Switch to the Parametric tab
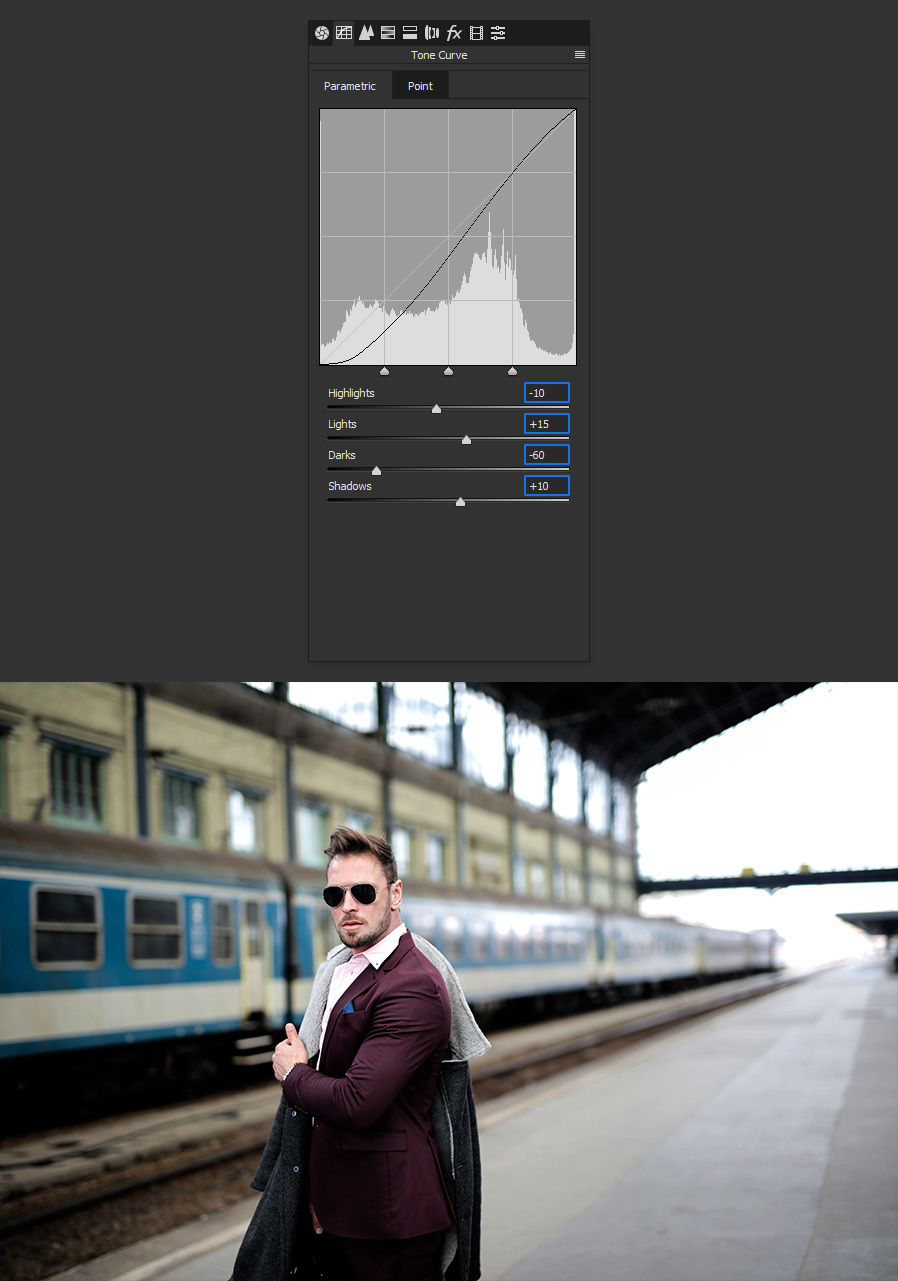The width and height of the screenshot is (898, 1281). [x=350, y=86]
